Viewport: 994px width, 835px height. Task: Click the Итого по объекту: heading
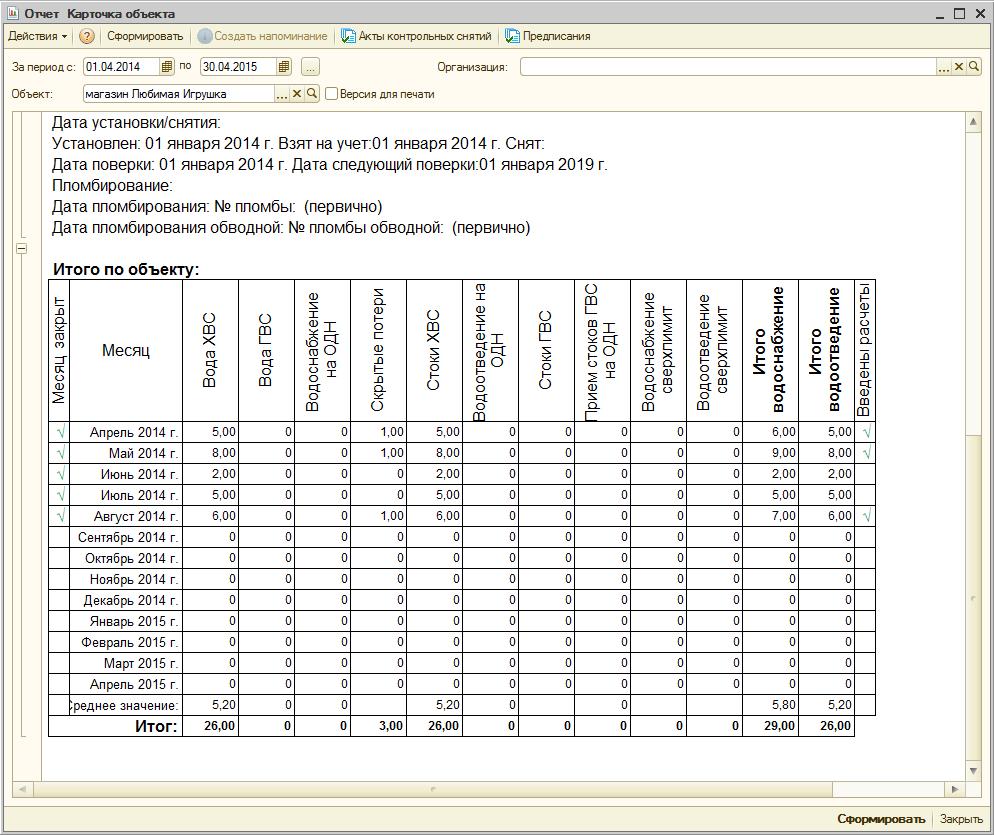coord(126,269)
